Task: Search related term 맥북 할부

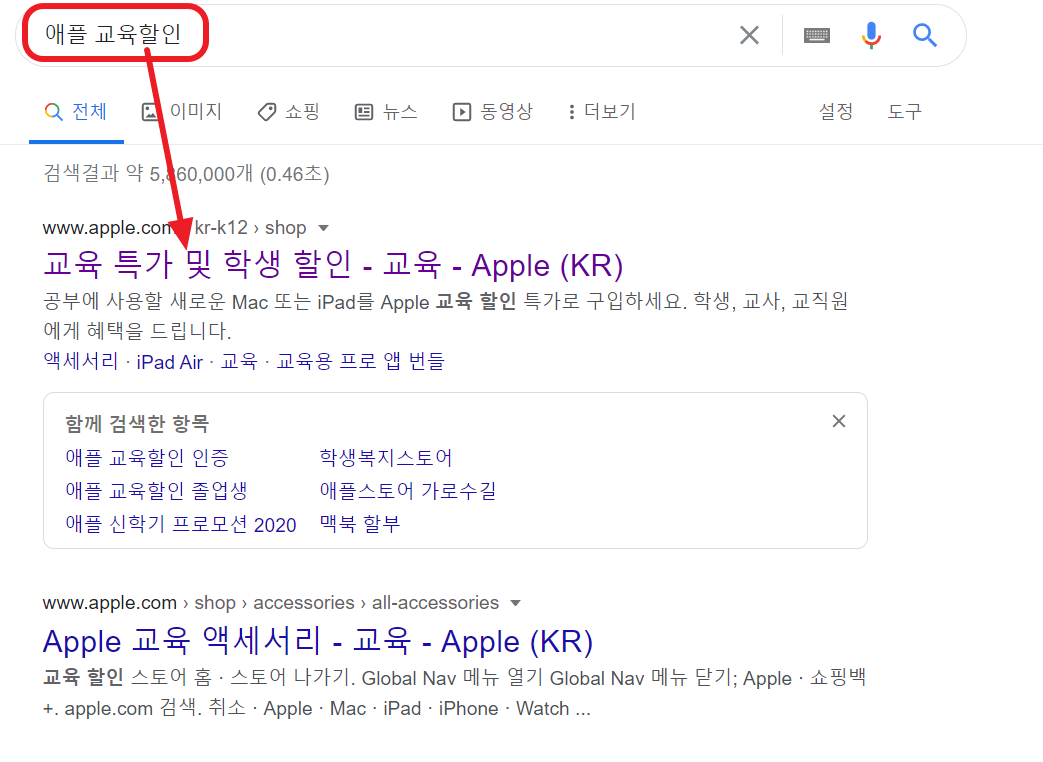Action: (x=360, y=524)
